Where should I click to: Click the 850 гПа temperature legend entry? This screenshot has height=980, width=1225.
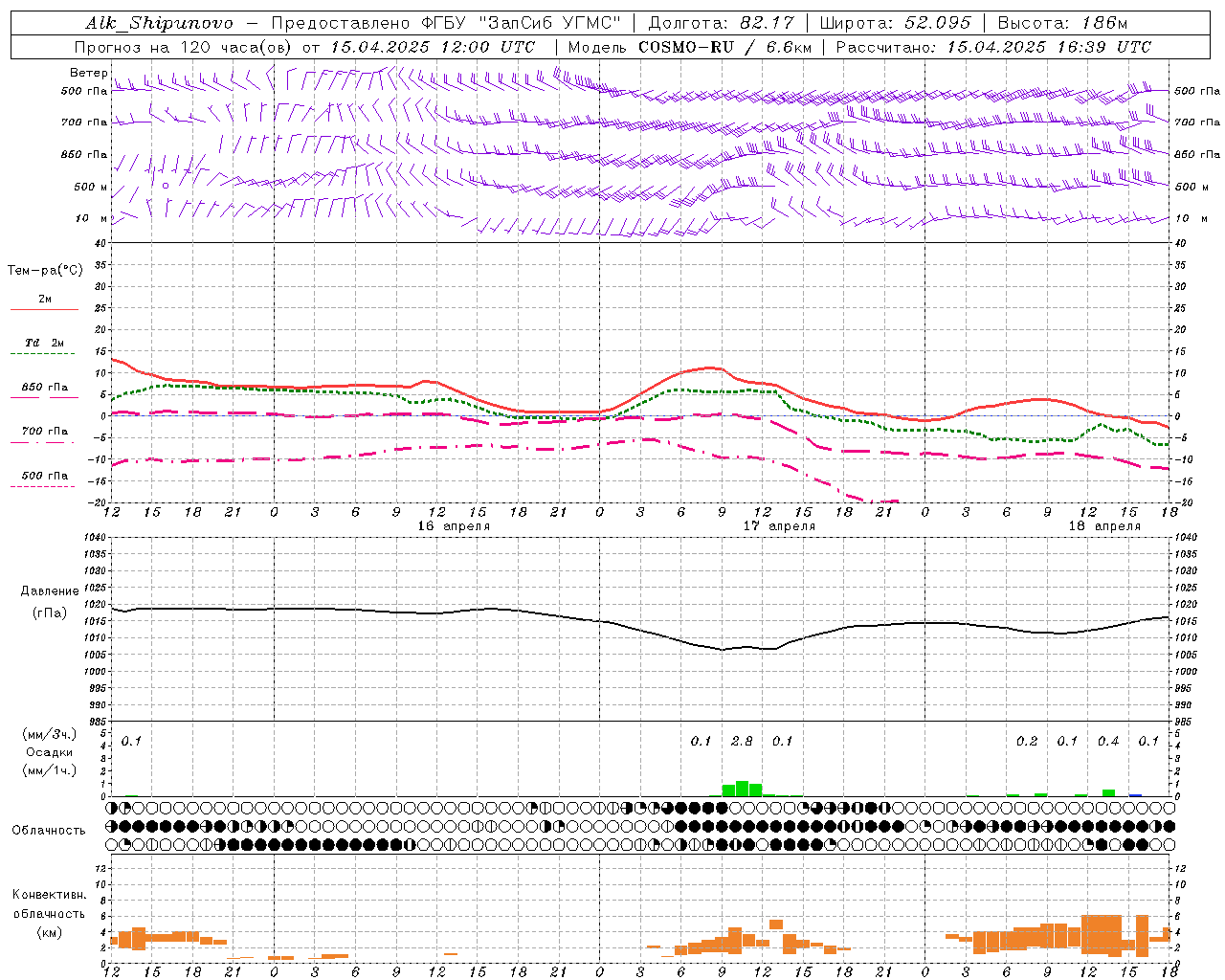tap(45, 388)
